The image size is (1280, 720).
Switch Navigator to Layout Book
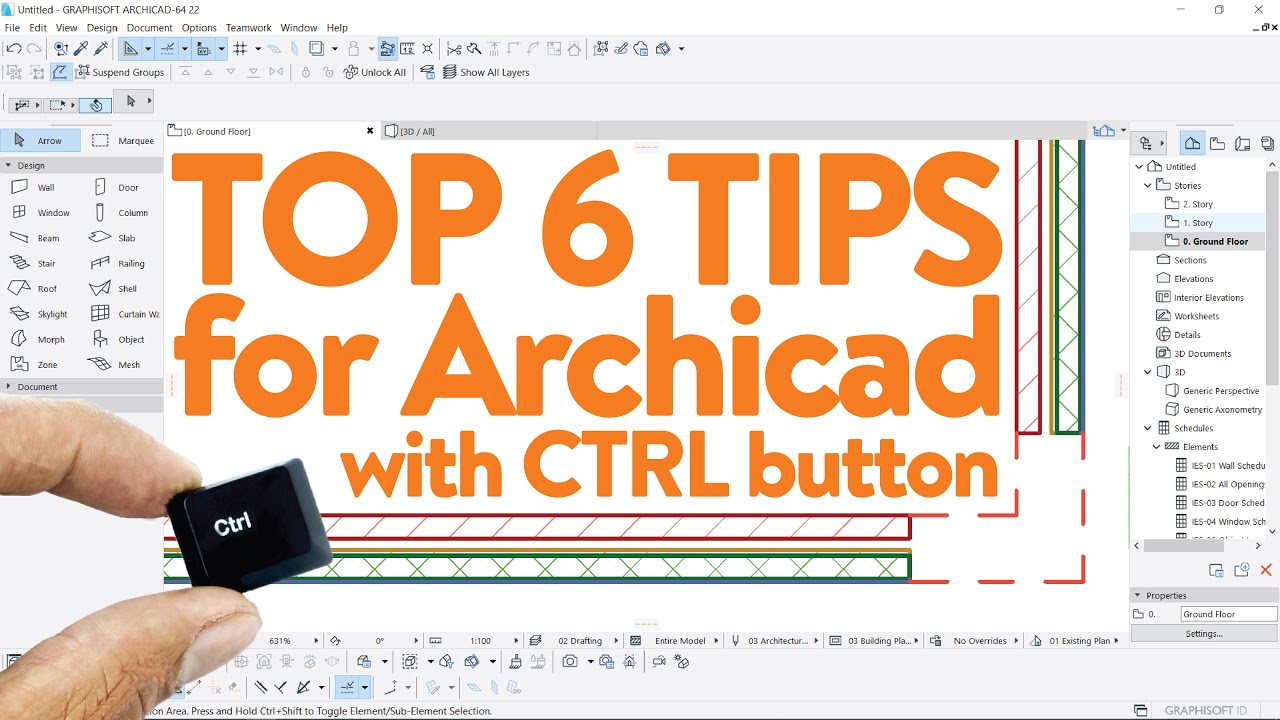point(1242,143)
